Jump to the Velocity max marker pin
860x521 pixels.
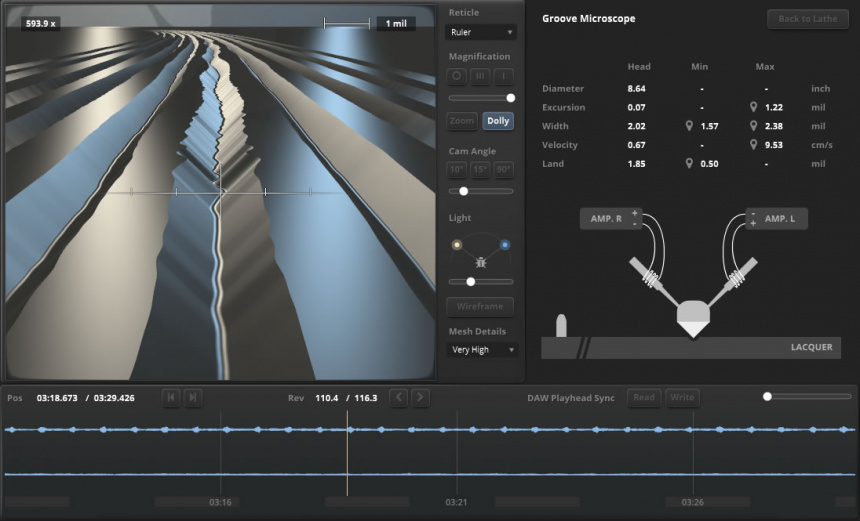(753, 145)
